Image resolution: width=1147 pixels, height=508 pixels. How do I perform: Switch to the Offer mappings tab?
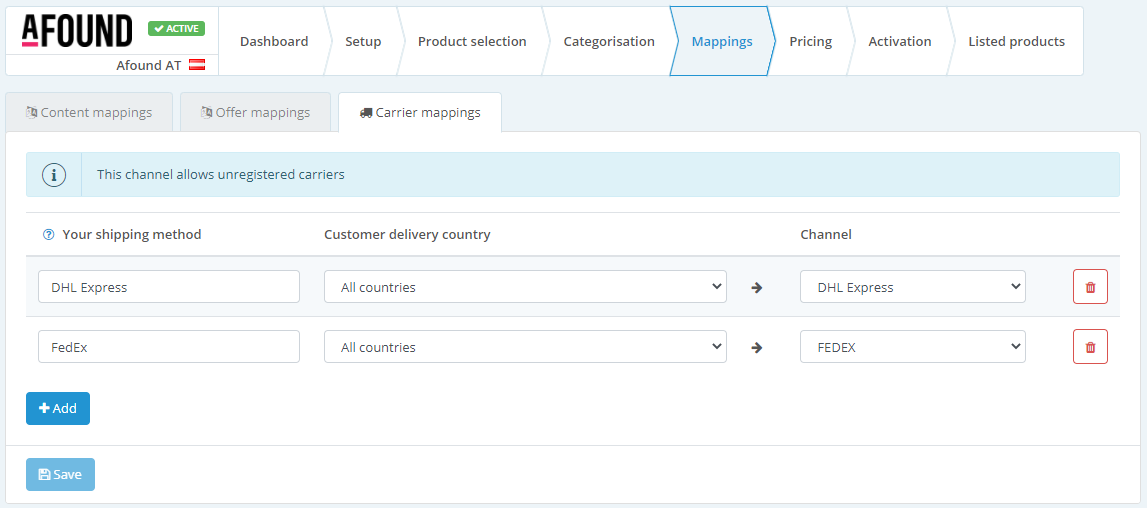255,112
